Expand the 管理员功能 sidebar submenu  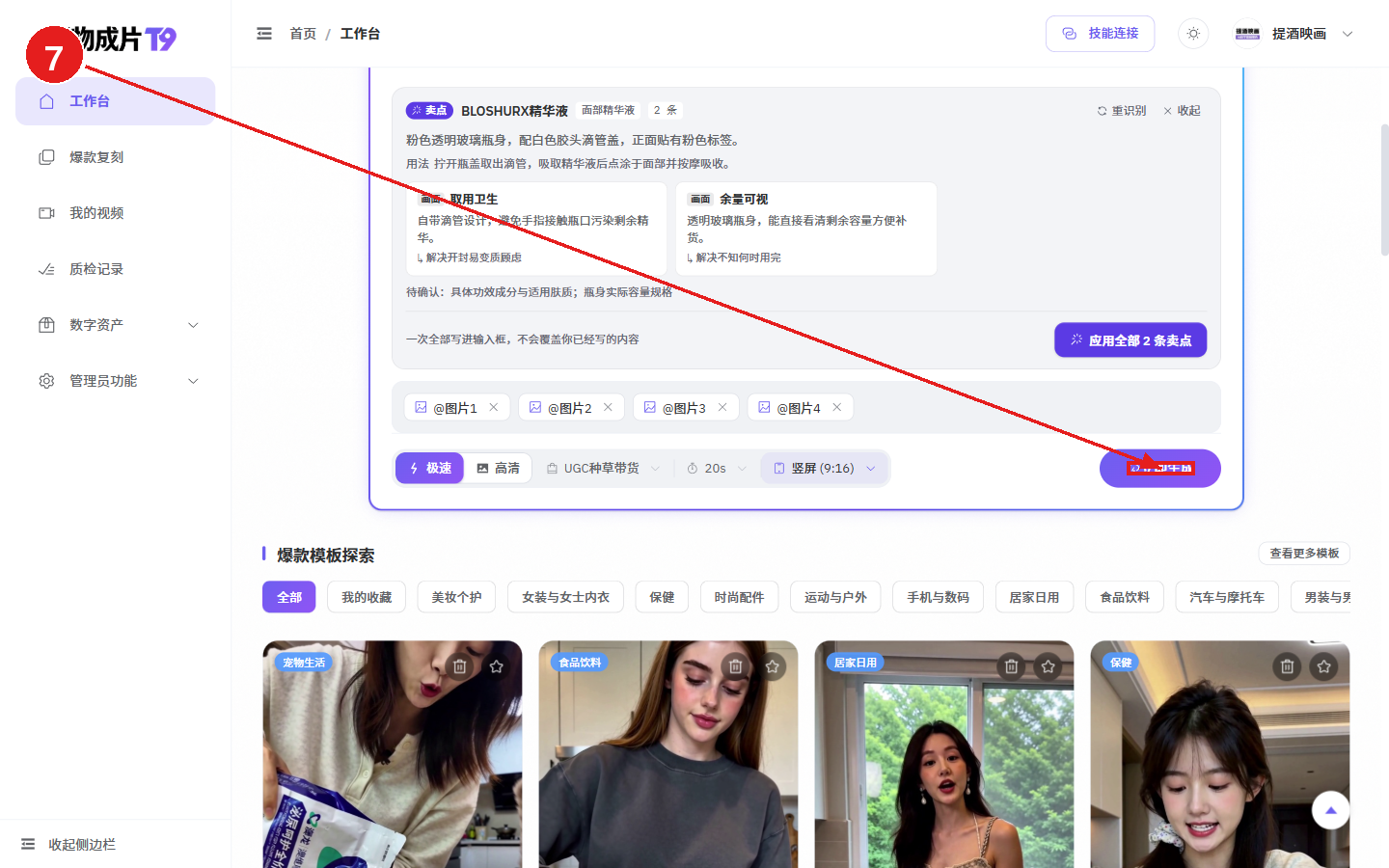[x=115, y=381]
